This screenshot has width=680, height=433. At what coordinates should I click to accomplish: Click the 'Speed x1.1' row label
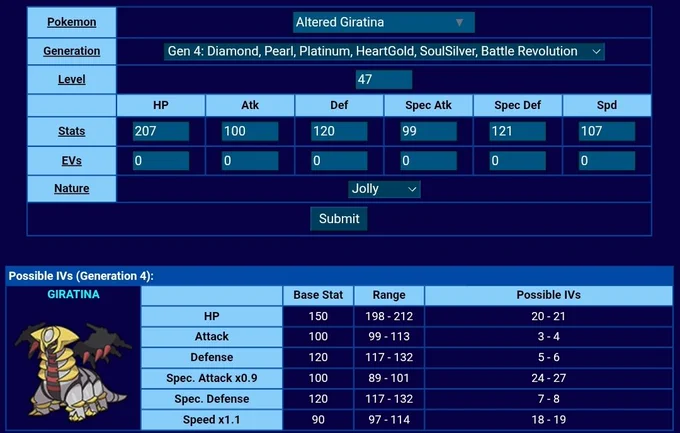[212, 420]
